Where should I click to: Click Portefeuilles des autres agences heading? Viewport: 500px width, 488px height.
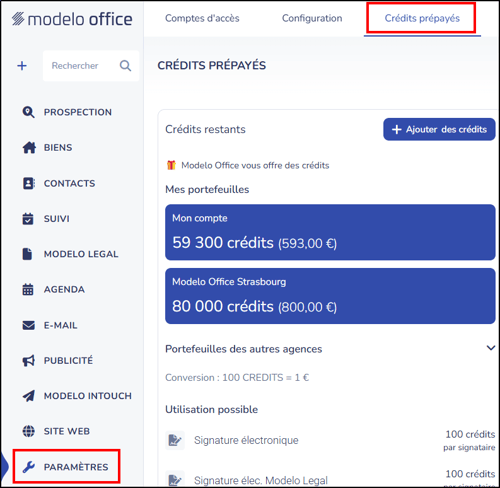click(x=244, y=349)
